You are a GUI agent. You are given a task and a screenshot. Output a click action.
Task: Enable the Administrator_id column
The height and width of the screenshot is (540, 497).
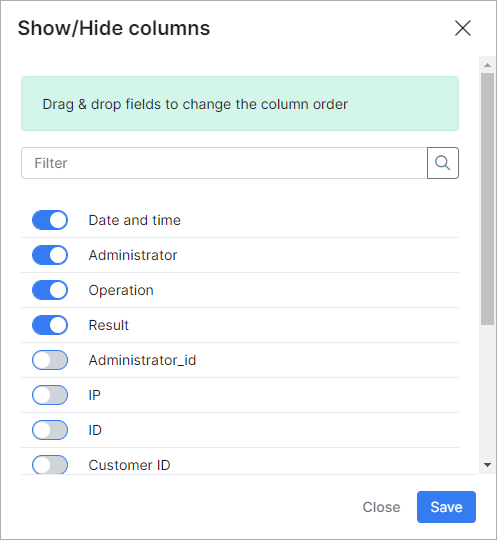[x=50, y=360]
